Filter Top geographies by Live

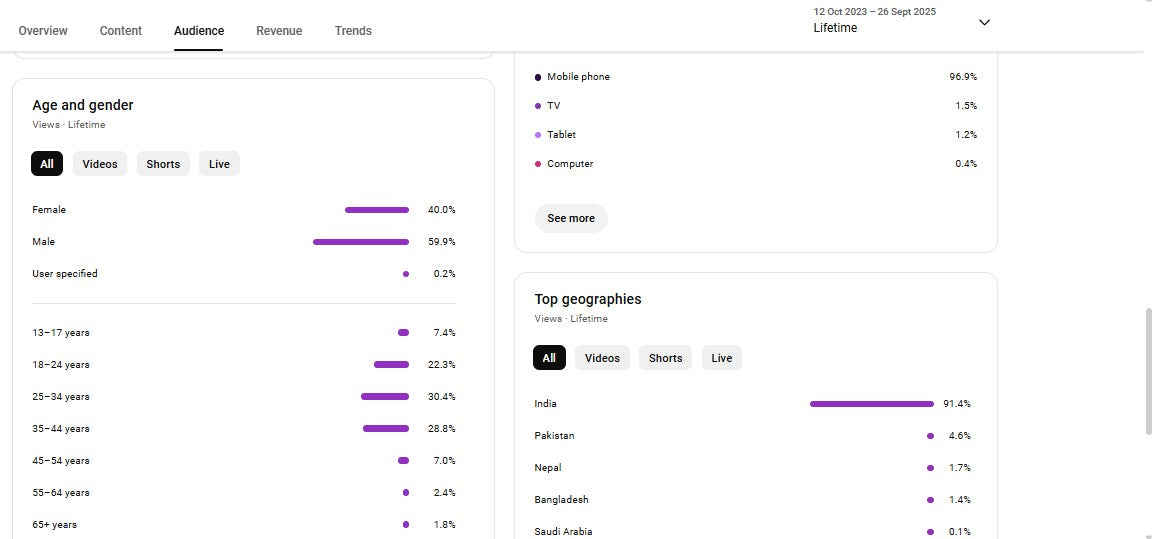pos(722,358)
